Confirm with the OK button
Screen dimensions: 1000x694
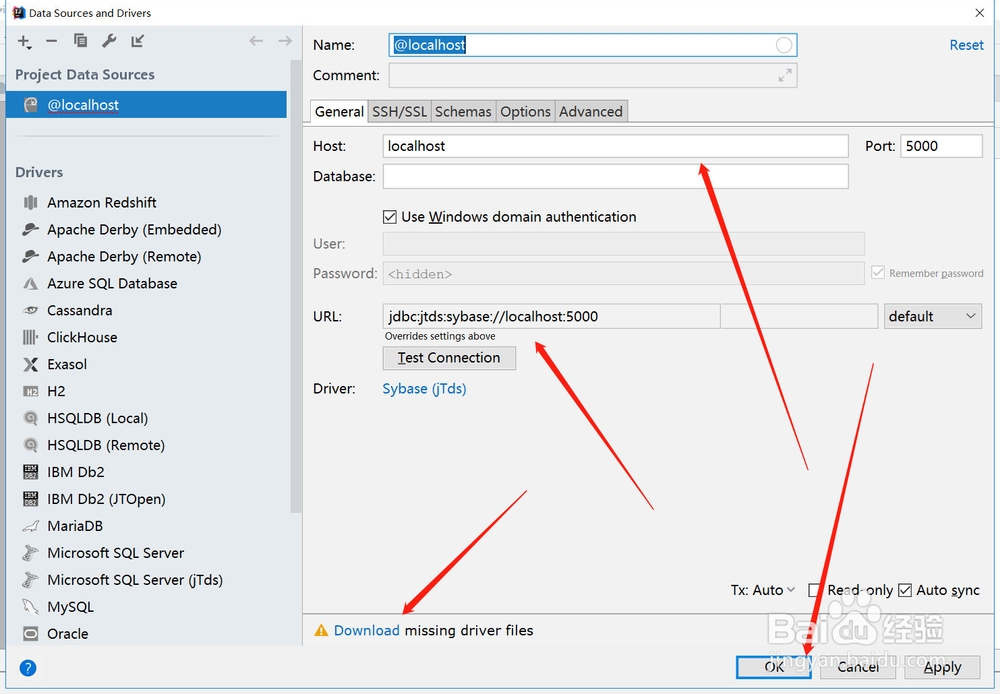774,667
